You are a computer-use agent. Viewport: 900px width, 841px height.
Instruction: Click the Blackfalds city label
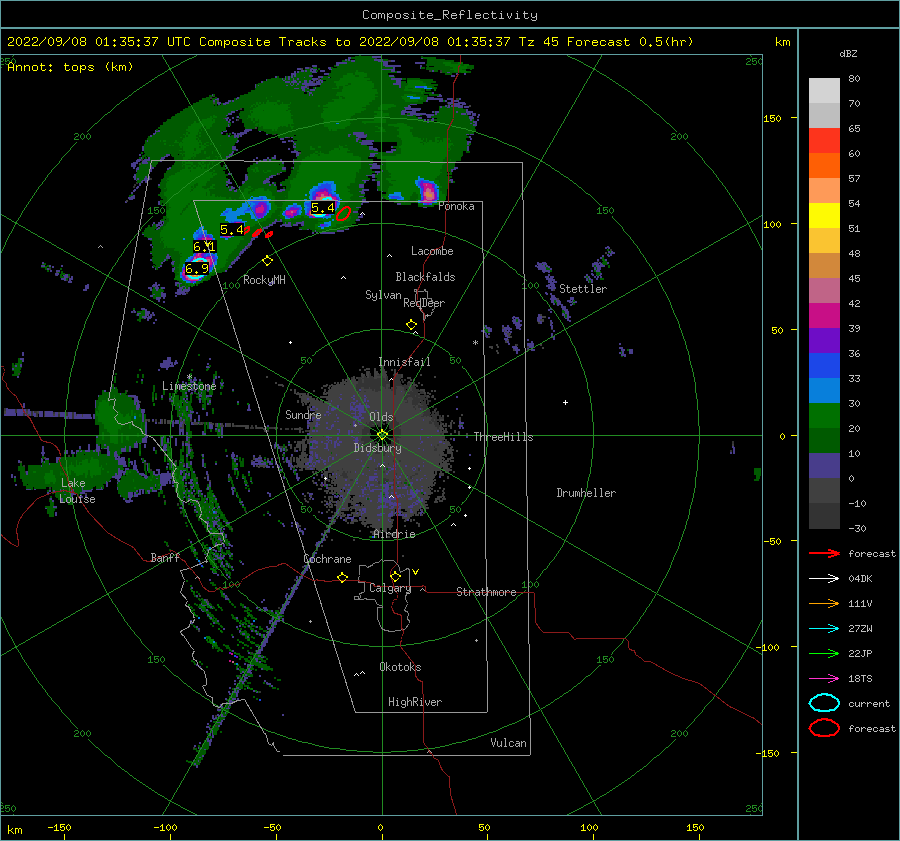425,277
